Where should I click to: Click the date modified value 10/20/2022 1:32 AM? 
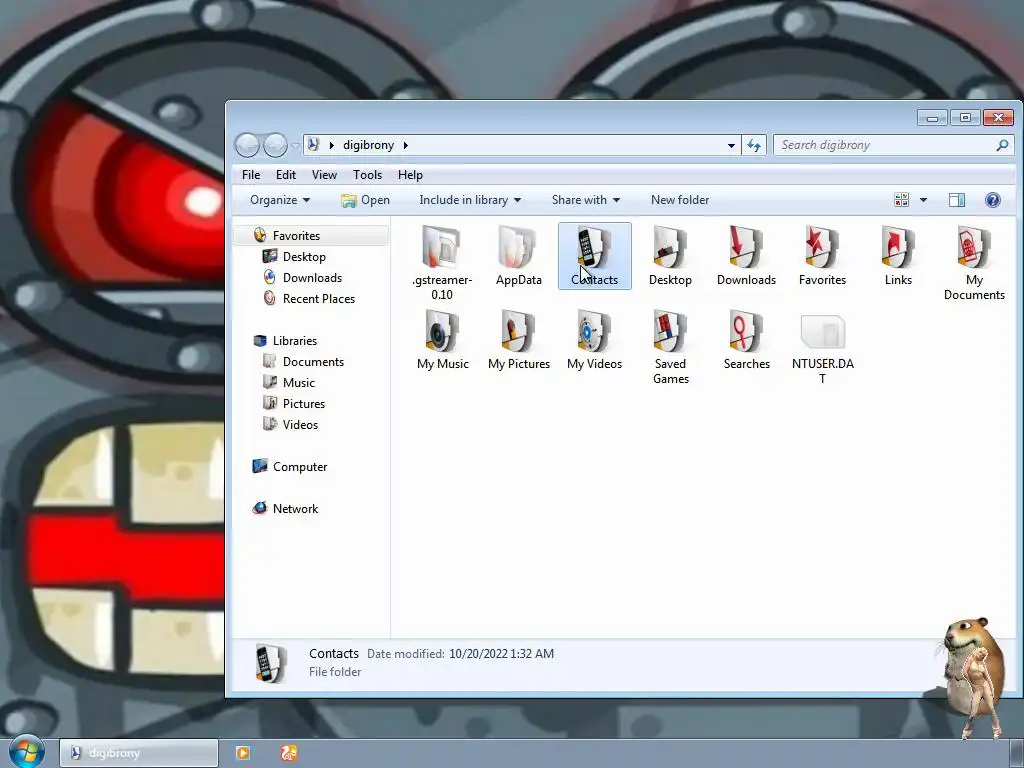pyautogui.click(x=502, y=654)
